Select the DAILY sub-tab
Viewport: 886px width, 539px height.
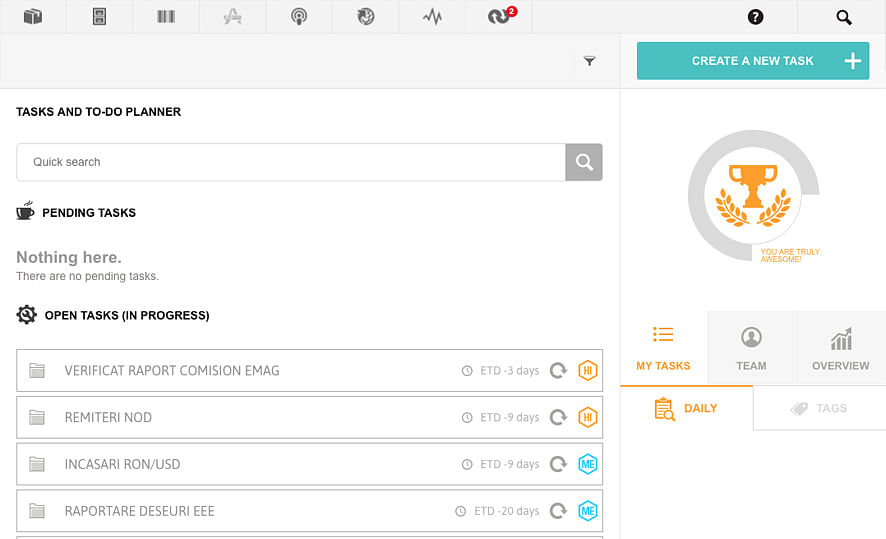686,408
